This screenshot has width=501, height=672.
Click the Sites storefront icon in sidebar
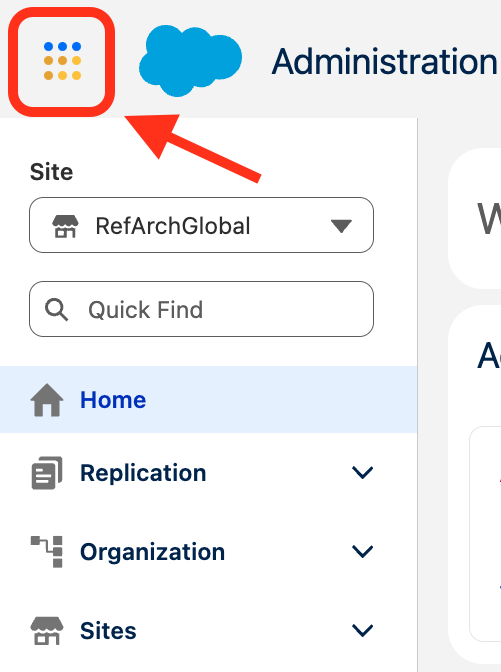pos(47,630)
